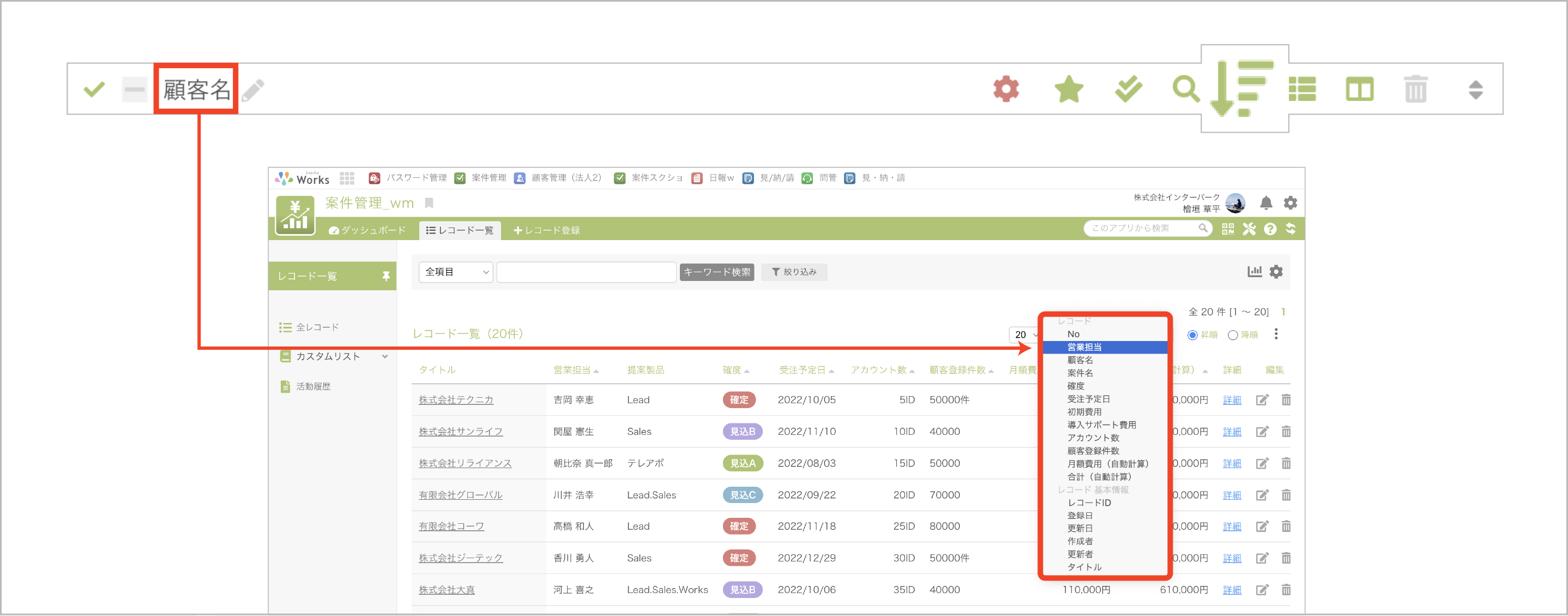The height and width of the screenshot is (616, 1568).
Task: Click the green star icon
Action: [x=1068, y=89]
